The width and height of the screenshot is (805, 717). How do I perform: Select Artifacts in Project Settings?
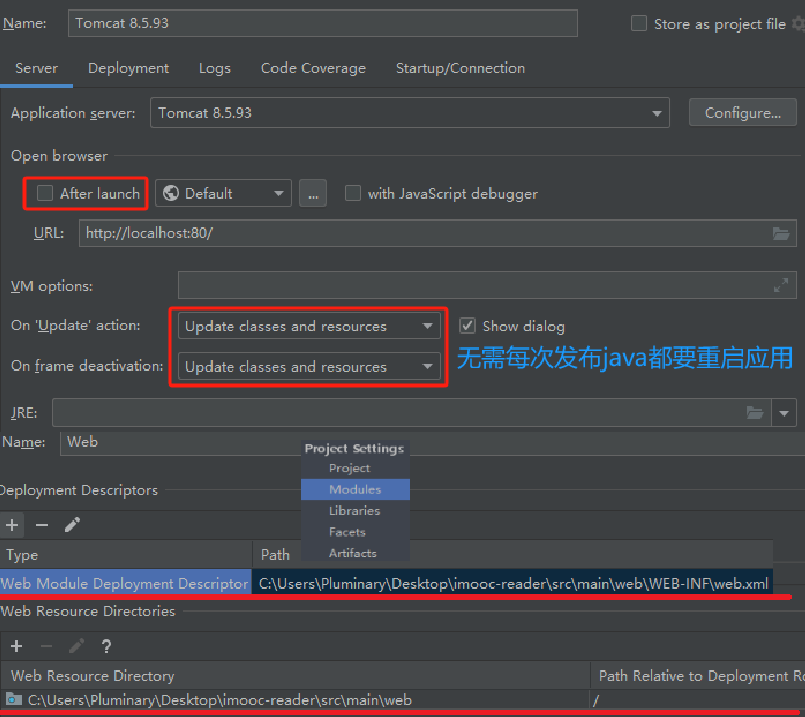pos(355,553)
